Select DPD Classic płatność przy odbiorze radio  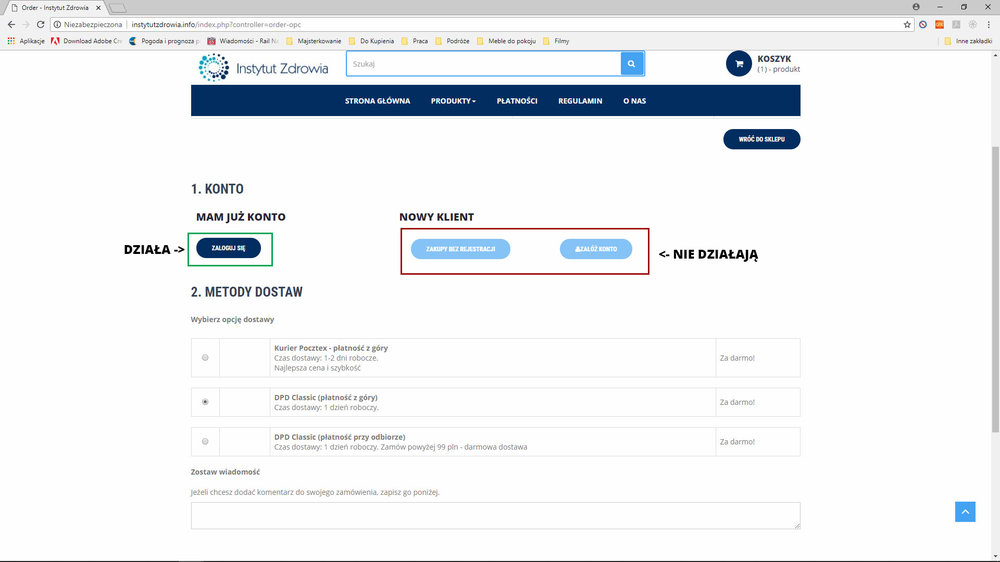[x=205, y=441]
